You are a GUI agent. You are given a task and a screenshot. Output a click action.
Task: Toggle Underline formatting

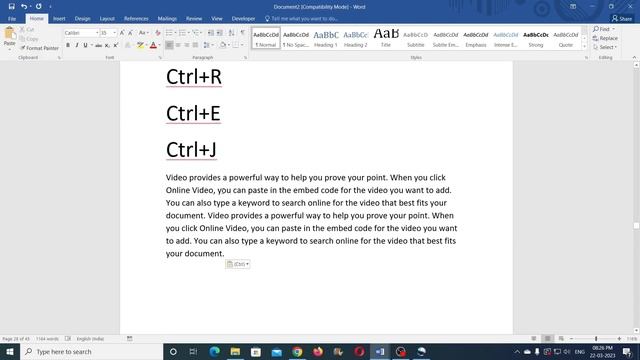(85, 45)
